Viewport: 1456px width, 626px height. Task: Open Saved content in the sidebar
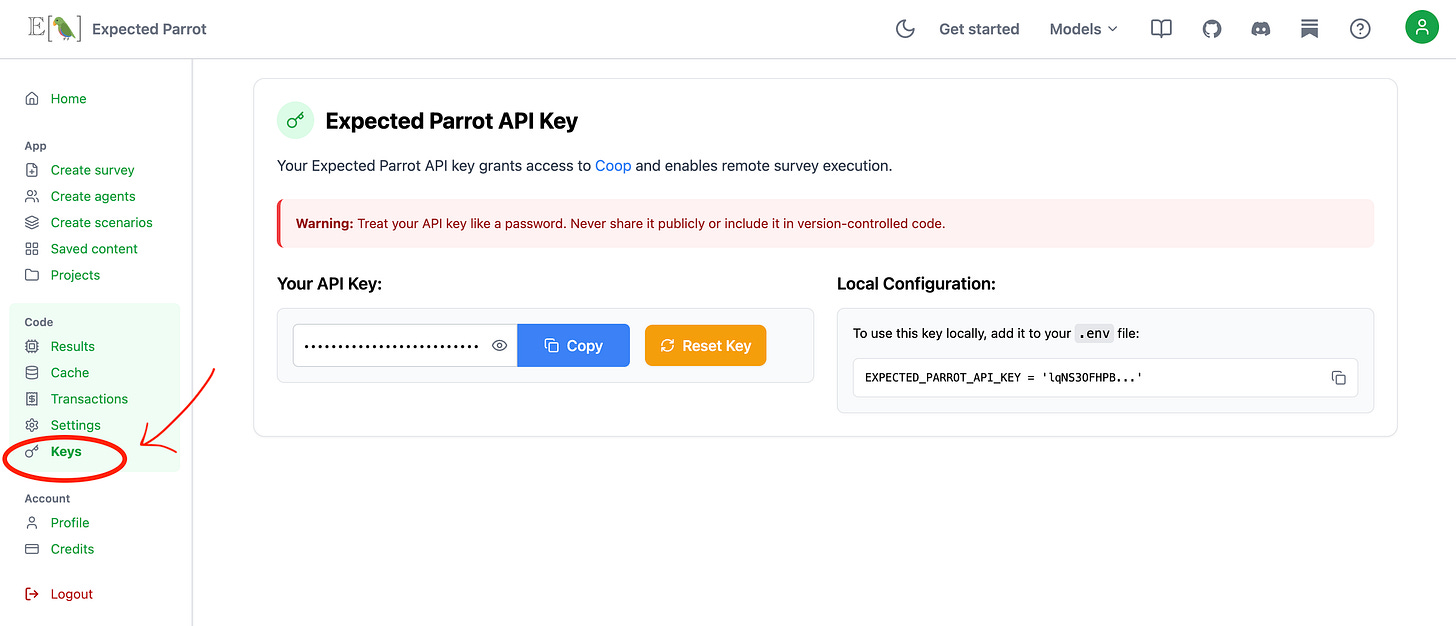[96, 248]
